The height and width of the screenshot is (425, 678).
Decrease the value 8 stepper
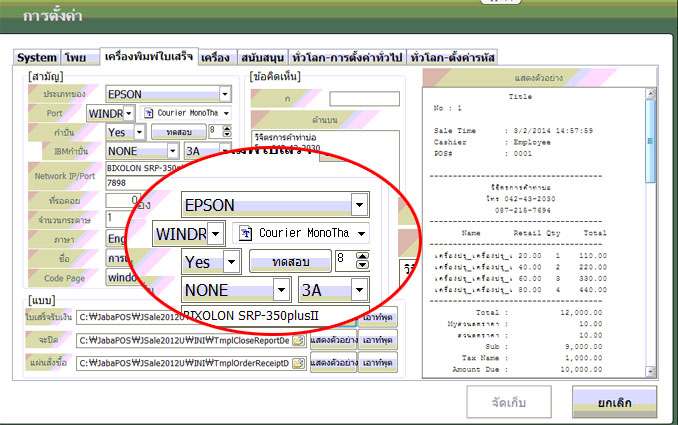click(227, 134)
